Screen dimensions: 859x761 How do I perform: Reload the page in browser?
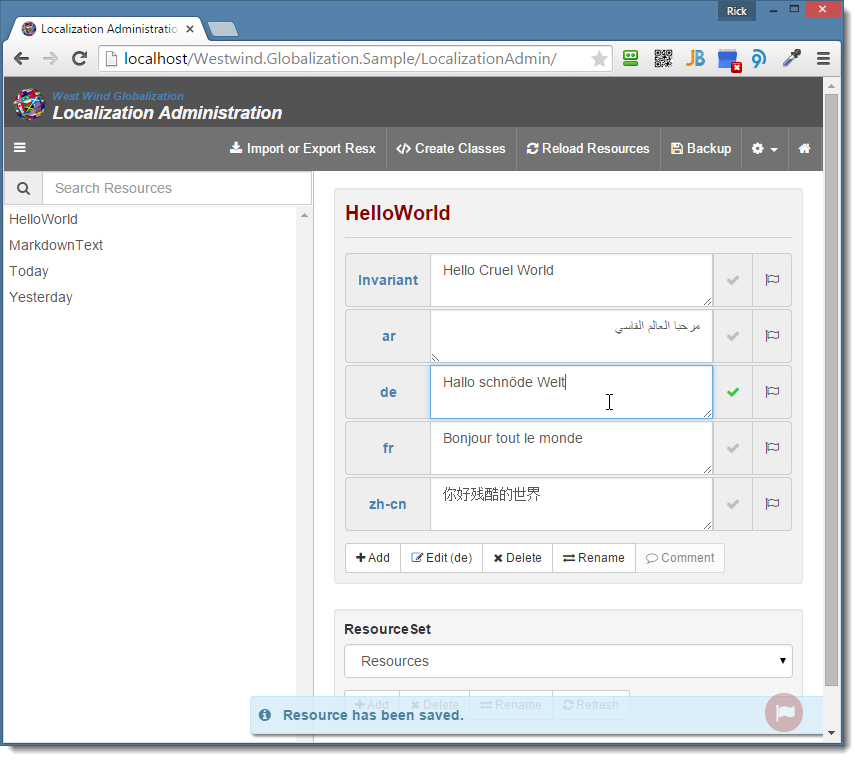pos(79,59)
